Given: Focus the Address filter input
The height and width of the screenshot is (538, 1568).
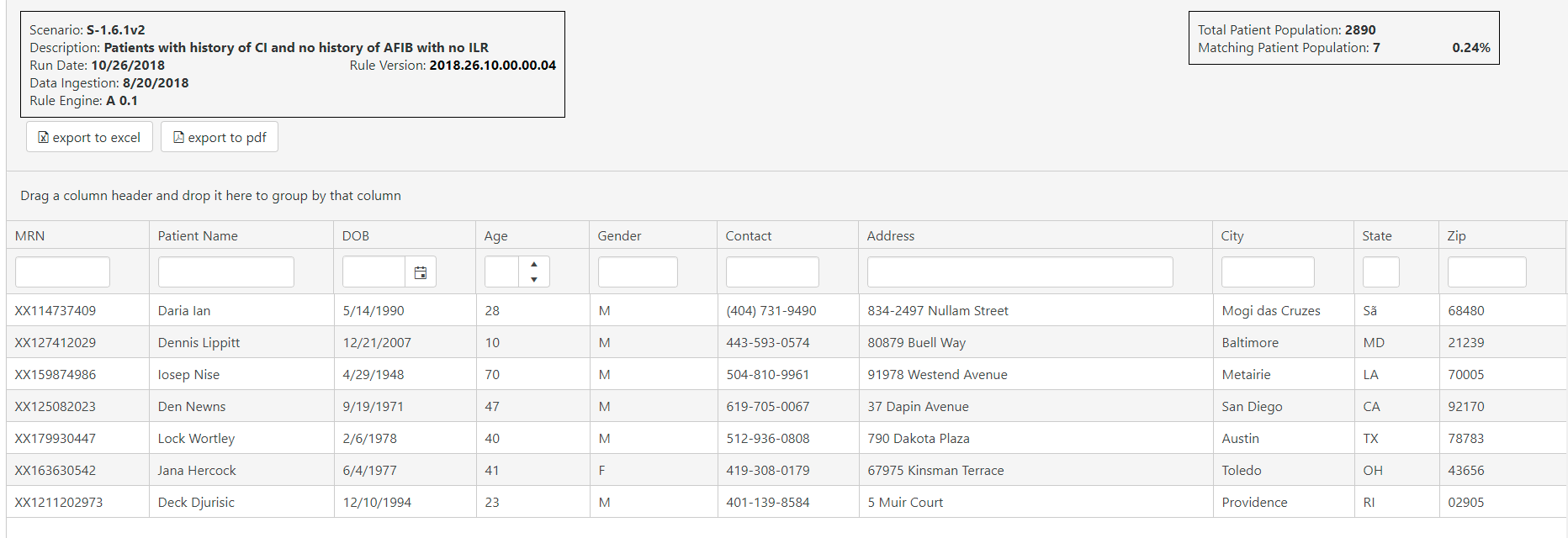Looking at the screenshot, I should pos(1020,272).
